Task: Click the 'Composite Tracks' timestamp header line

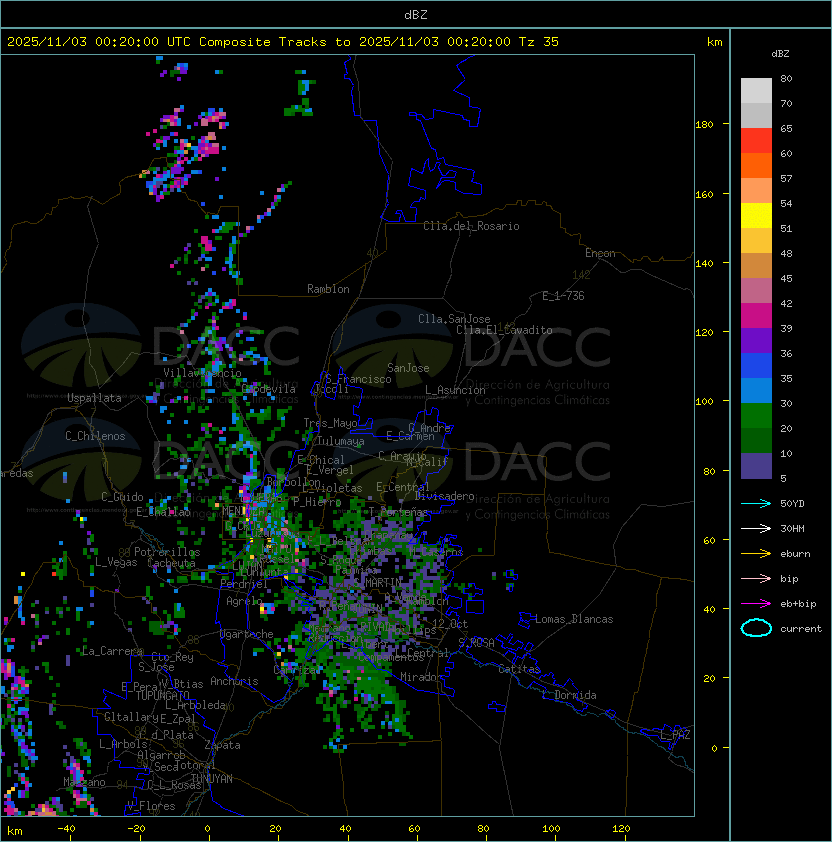Action: click(283, 41)
